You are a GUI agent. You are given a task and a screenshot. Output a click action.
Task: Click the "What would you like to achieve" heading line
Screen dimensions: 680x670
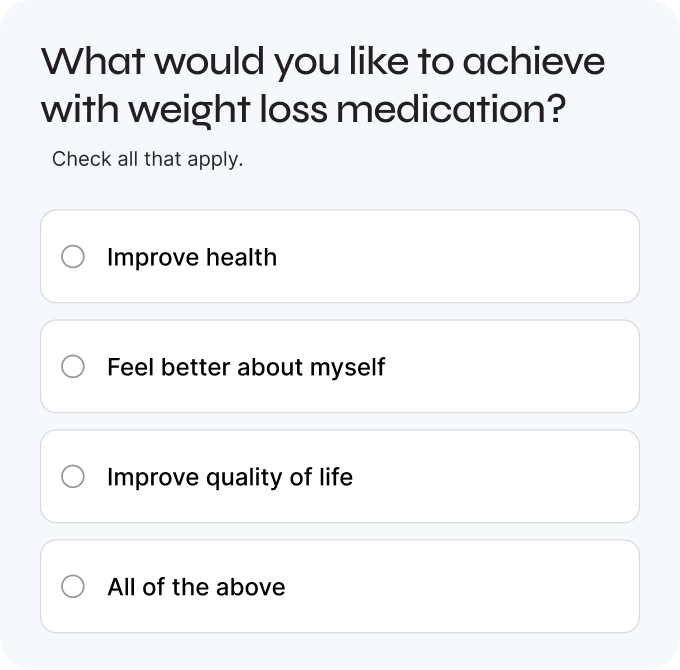point(322,63)
